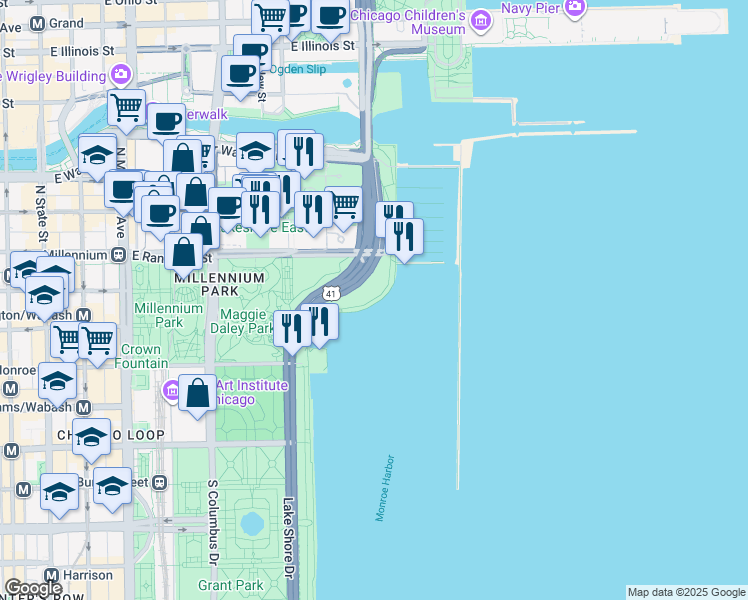This screenshot has width=748, height=600.
Task: Click the Chicago Children's Museum icon
Action: point(481,21)
